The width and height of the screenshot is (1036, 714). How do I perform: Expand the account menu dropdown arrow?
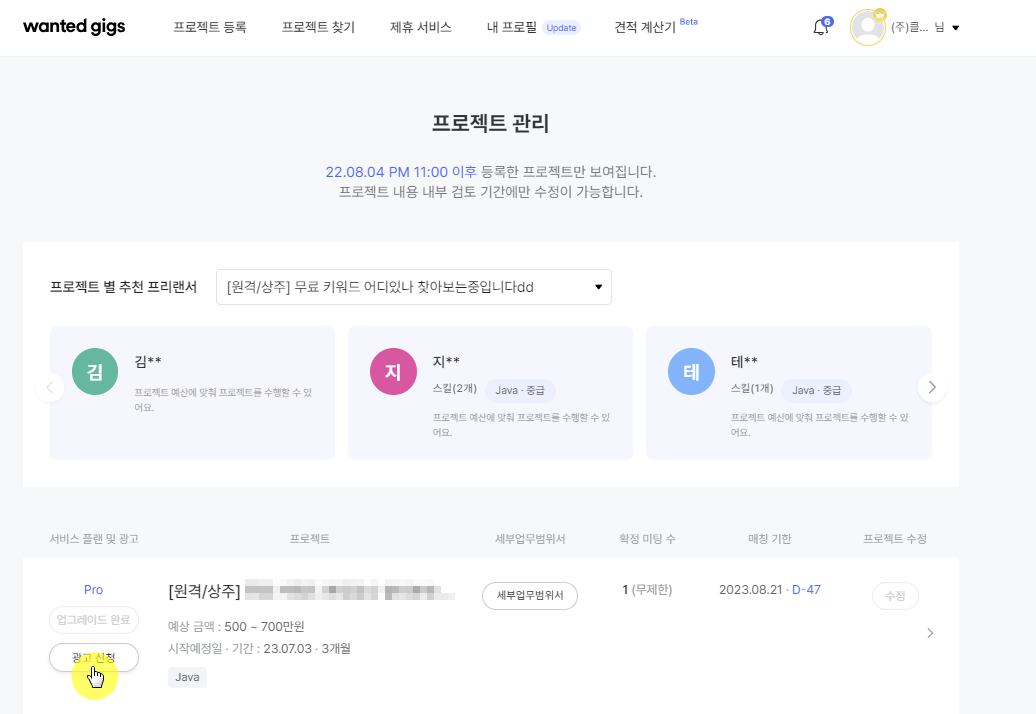(955, 28)
